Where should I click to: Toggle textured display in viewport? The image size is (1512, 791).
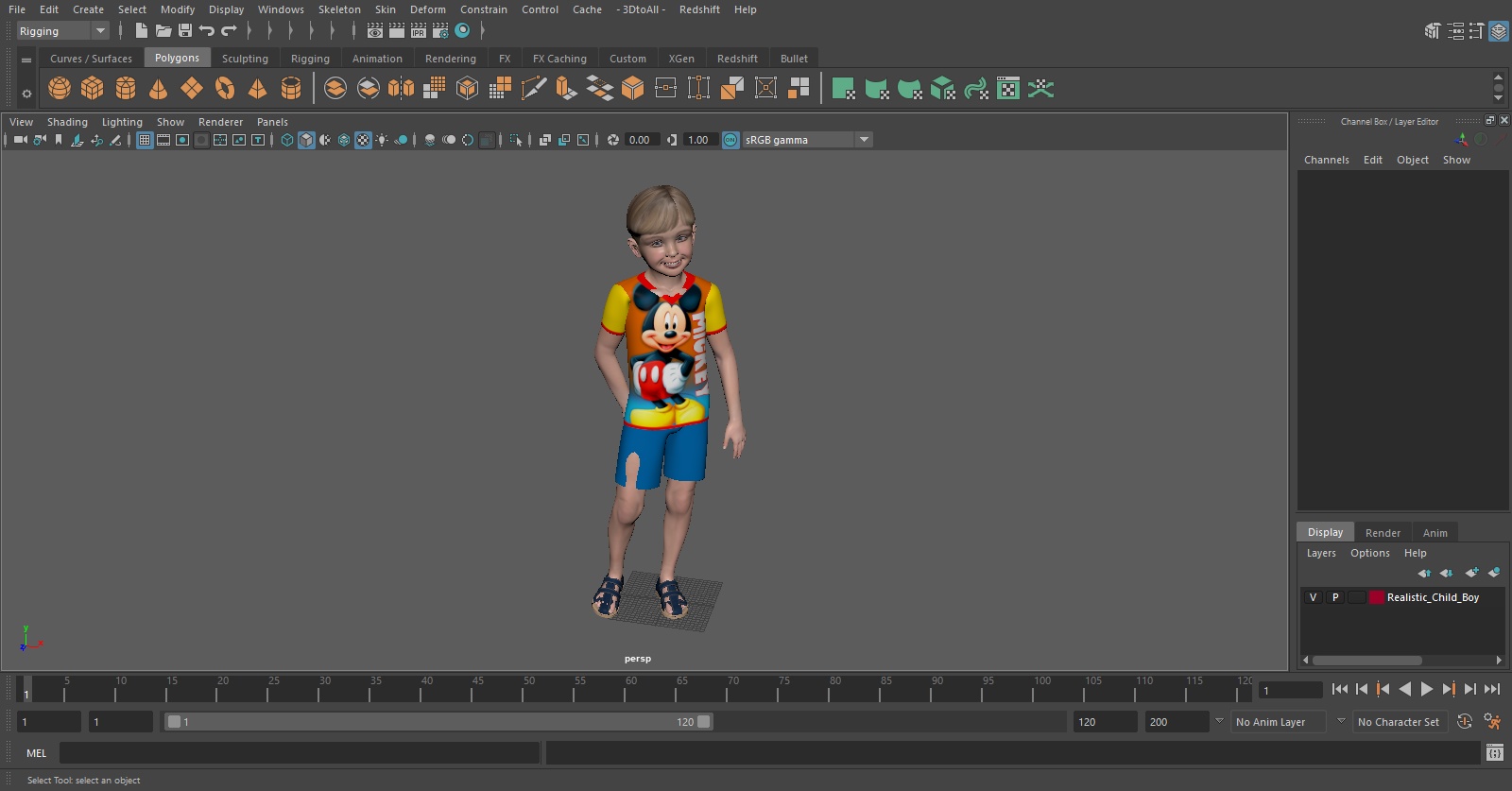(363, 140)
